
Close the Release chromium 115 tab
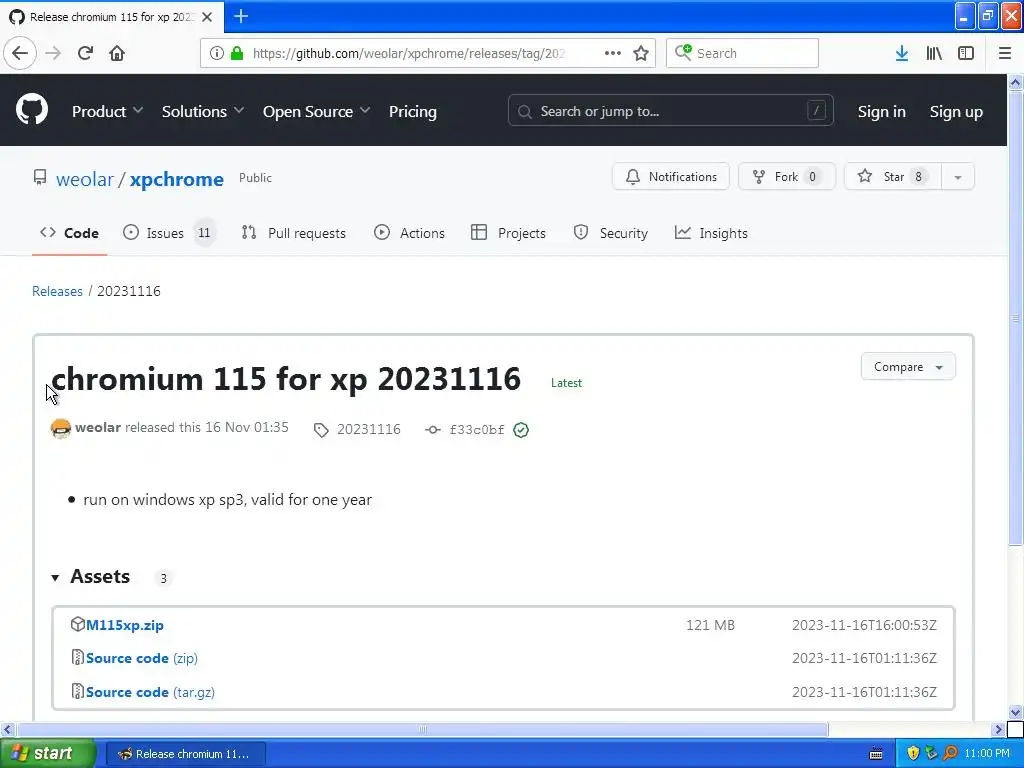tap(207, 17)
